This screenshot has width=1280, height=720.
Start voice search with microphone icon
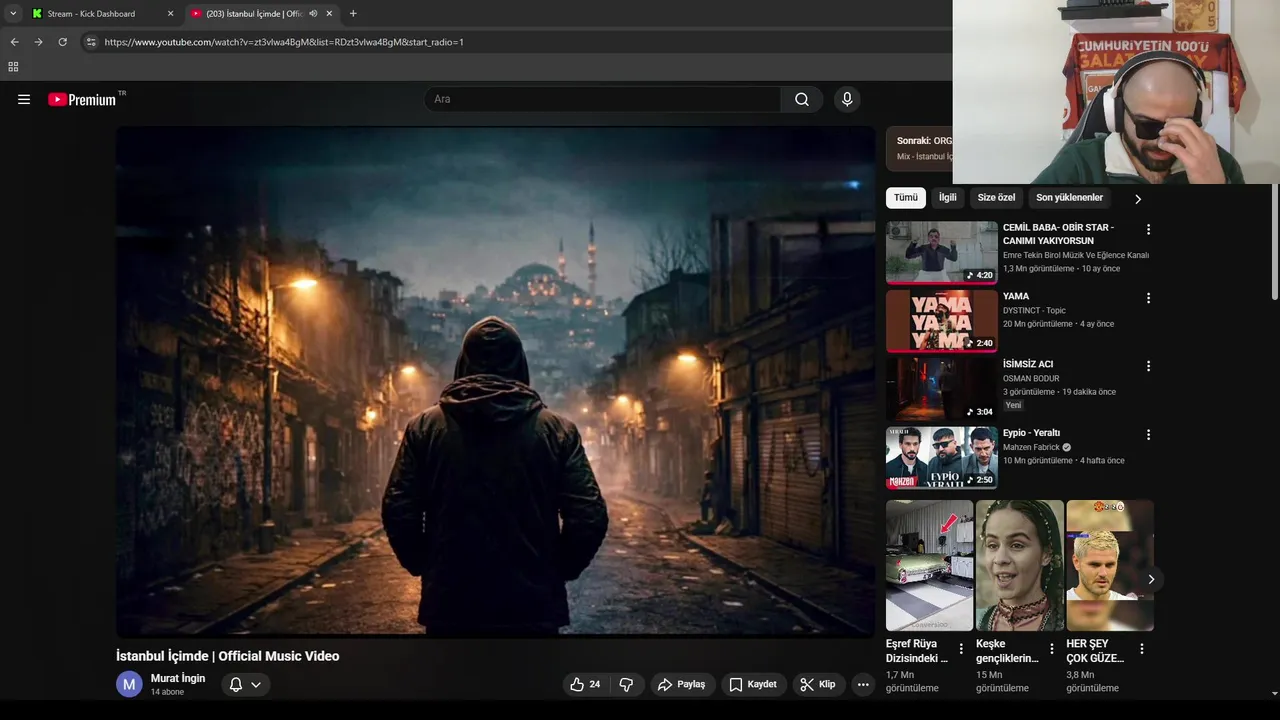click(847, 99)
